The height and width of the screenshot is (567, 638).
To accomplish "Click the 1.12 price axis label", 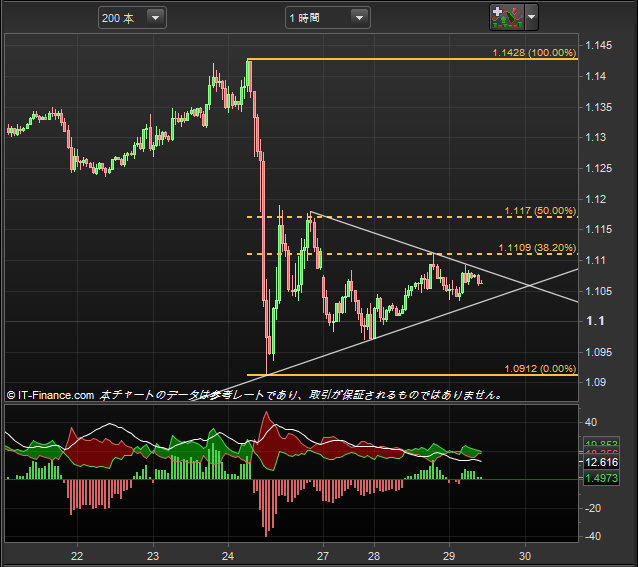I will pos(596,199).
